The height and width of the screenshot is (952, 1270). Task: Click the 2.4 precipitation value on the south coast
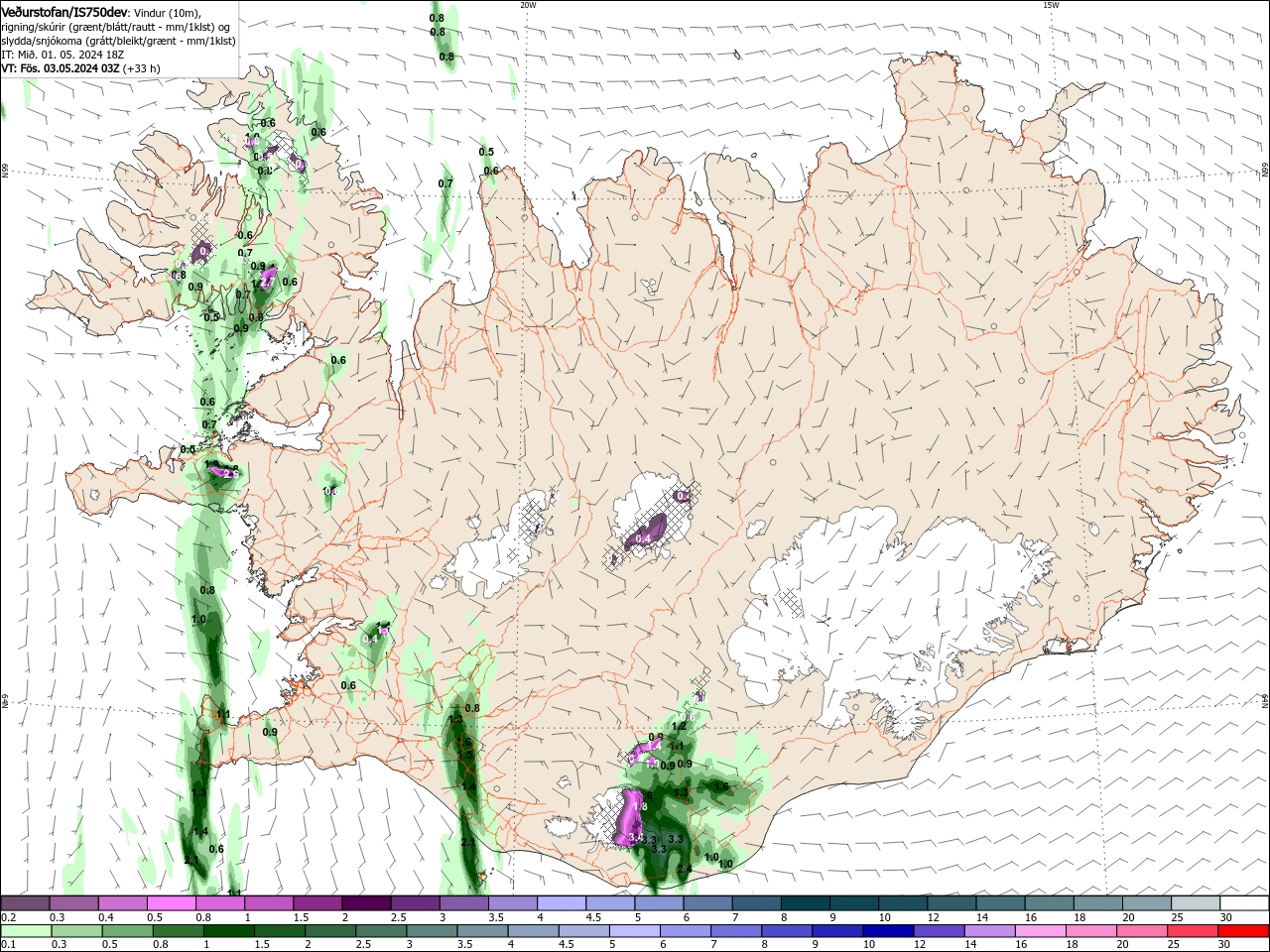pyautogui.click(x=684, y=870)
